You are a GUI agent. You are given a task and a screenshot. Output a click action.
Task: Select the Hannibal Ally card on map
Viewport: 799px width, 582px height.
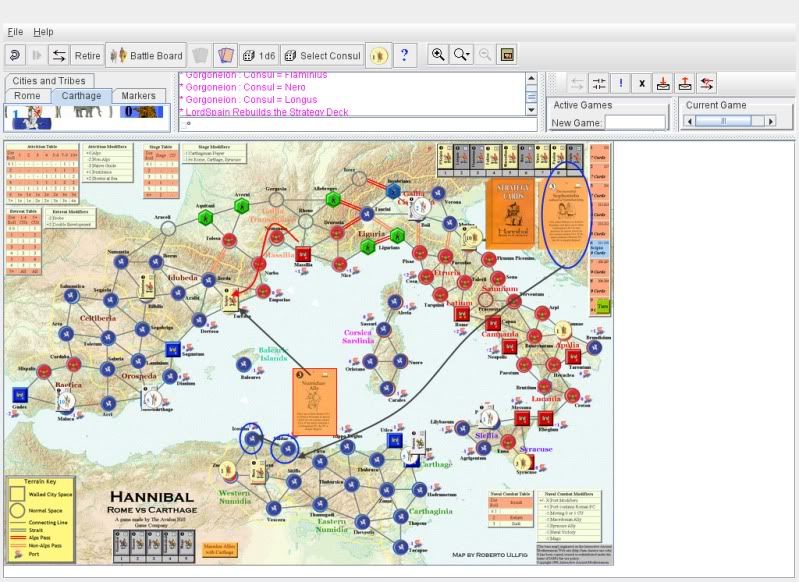tap(314, 402)
